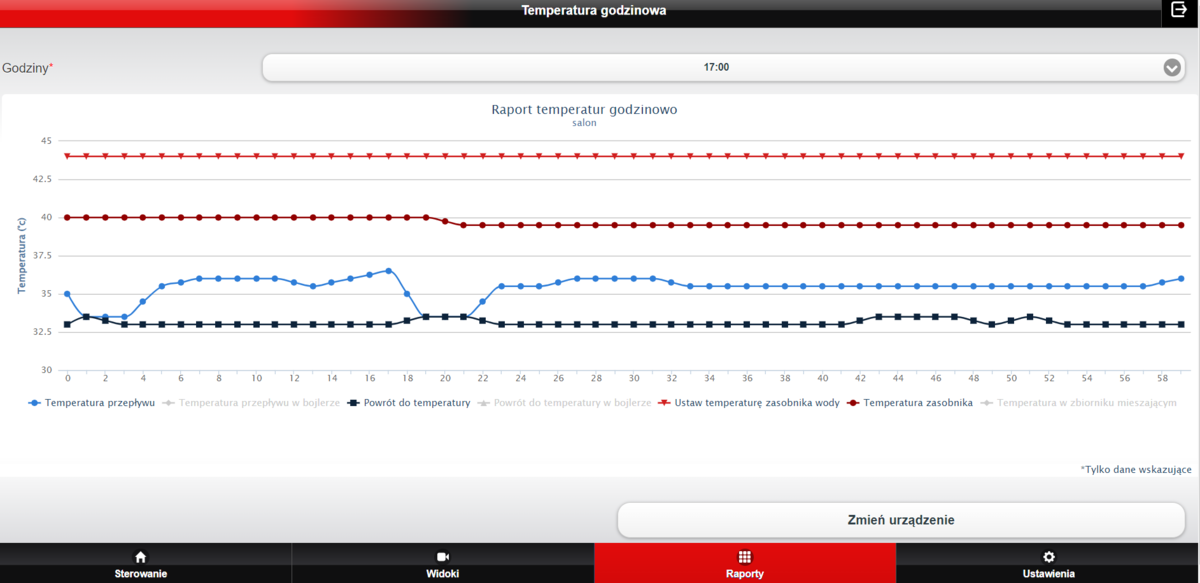Screen dimensions: 1200x583
Task: Open the Godziny dropdown arrow
Action: (x=1172, y=68)
